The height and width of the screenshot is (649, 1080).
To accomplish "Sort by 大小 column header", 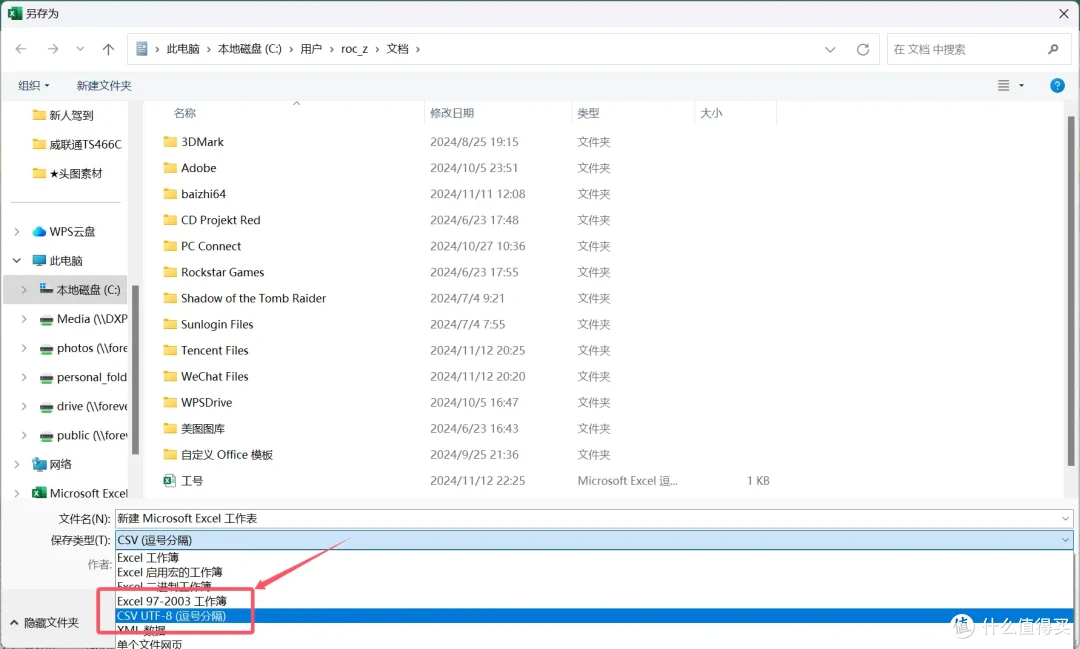I will [x=712, y=113].
